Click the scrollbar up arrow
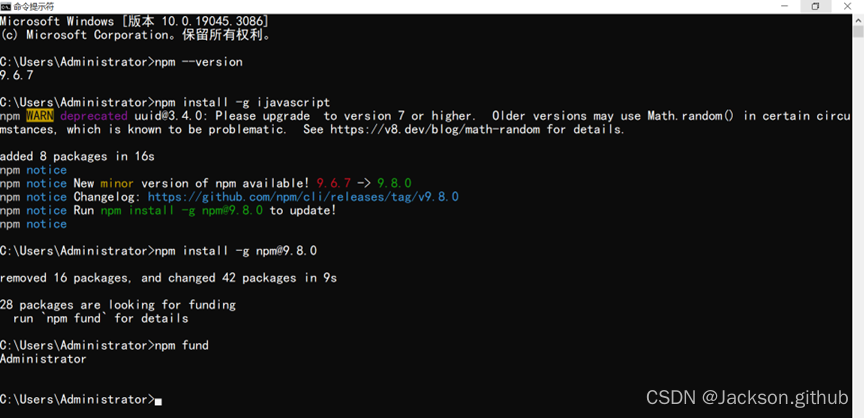 (858, 20)
